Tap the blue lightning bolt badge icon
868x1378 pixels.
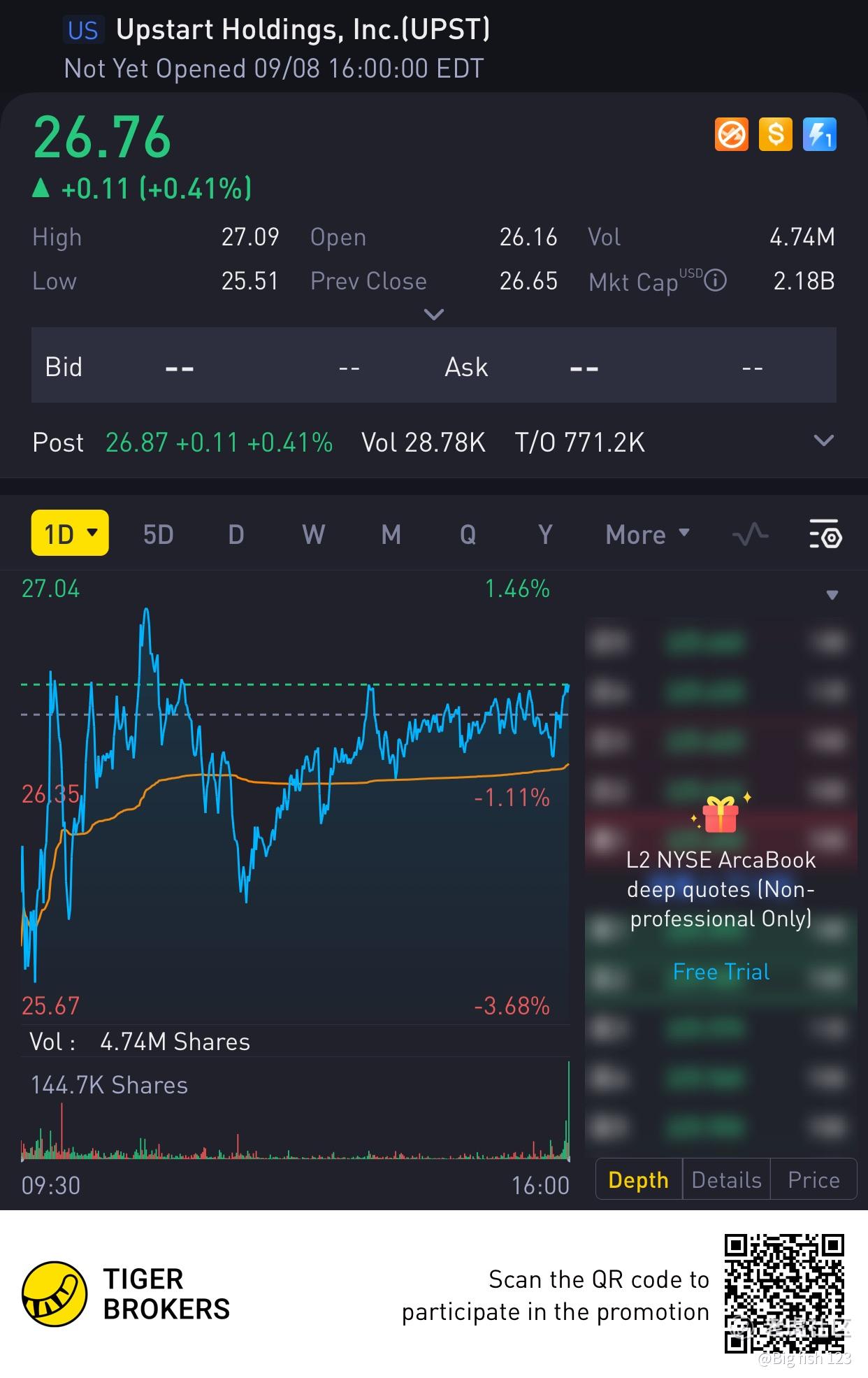819,134
